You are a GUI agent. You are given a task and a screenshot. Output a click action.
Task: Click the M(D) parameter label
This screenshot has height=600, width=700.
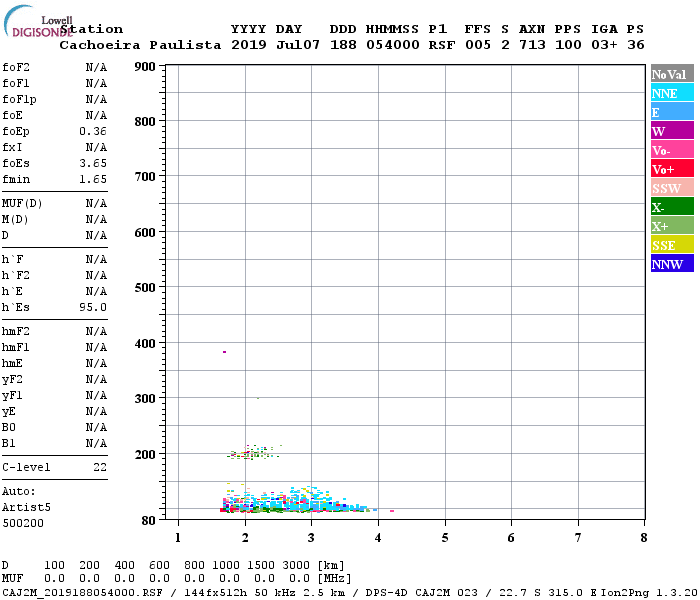15,220
